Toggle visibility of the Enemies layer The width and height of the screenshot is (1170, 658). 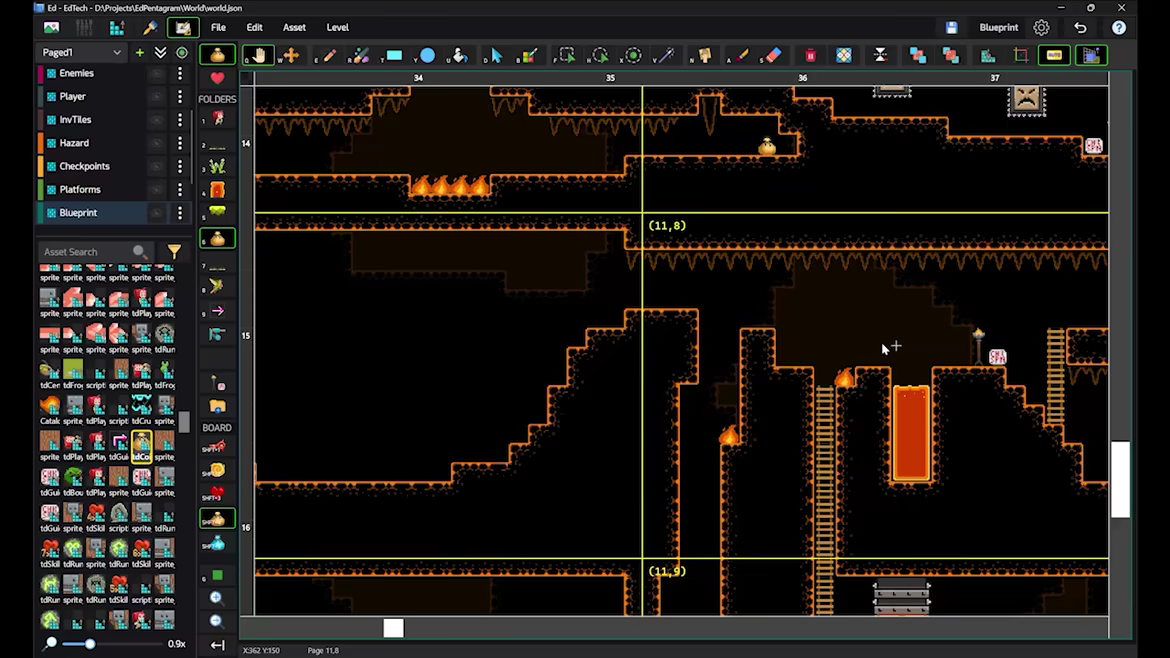coord(156,73)
